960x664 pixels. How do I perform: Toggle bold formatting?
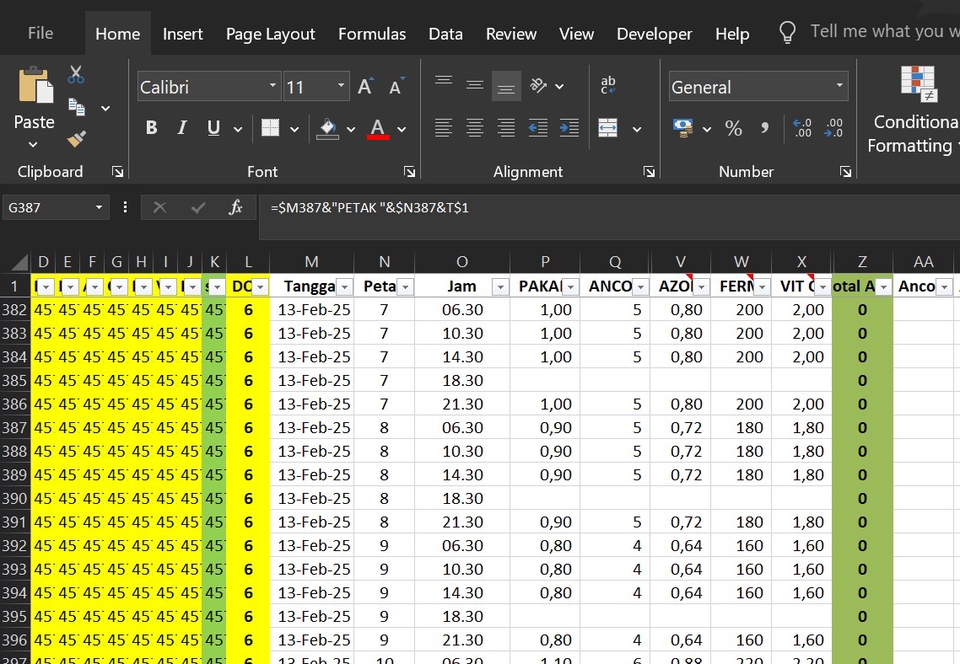point(150,128)
